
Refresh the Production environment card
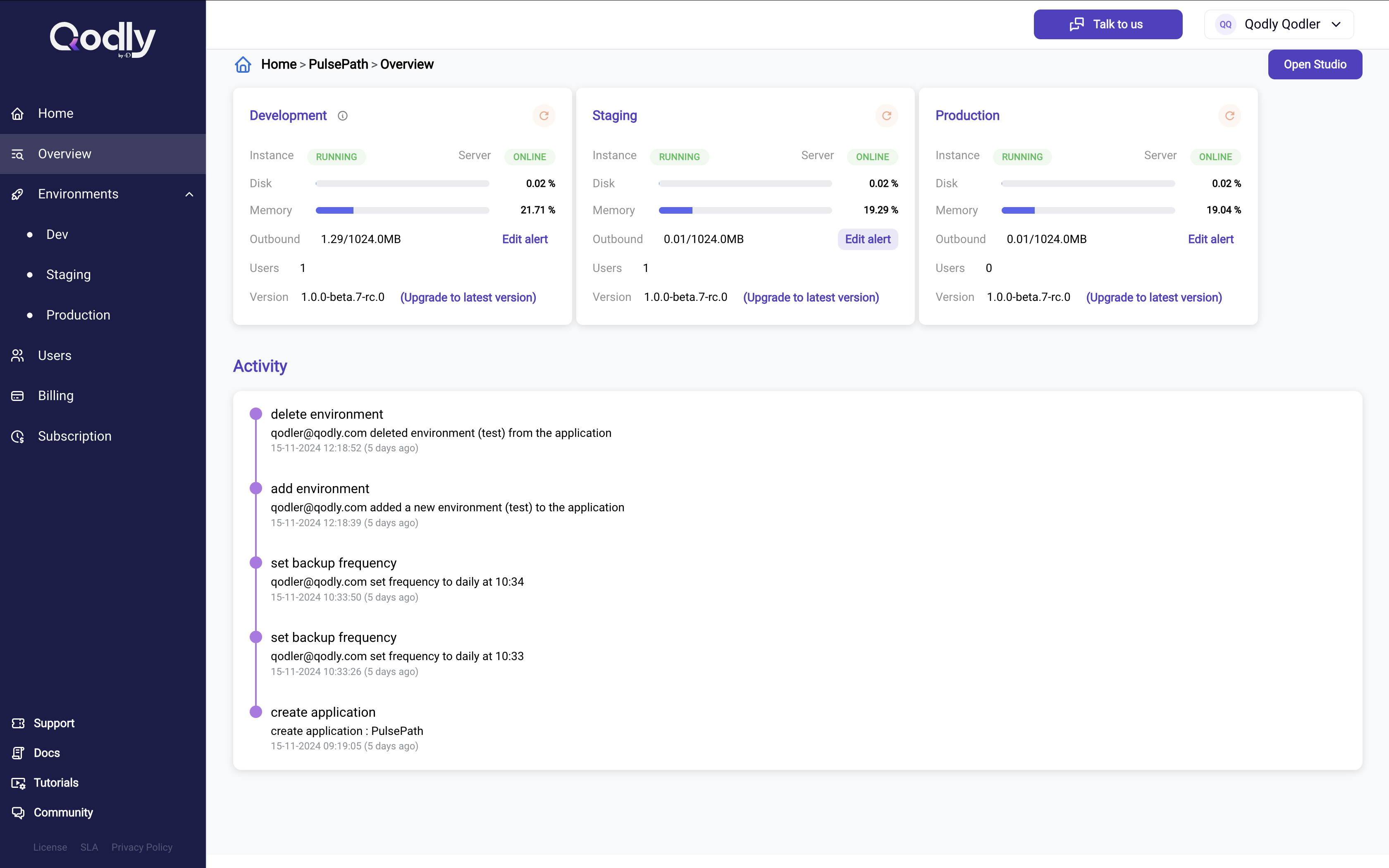point(1229,116)
